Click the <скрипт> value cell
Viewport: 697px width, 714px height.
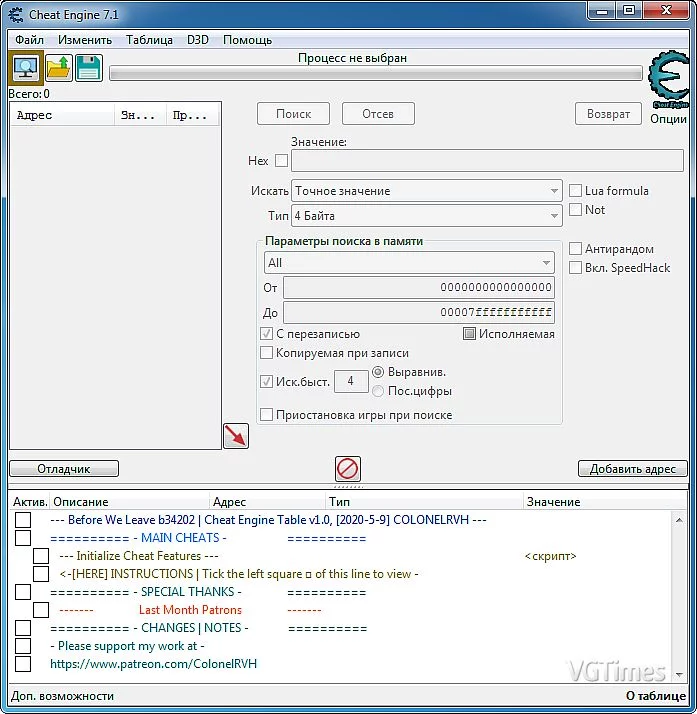click(x=550, y=556)
